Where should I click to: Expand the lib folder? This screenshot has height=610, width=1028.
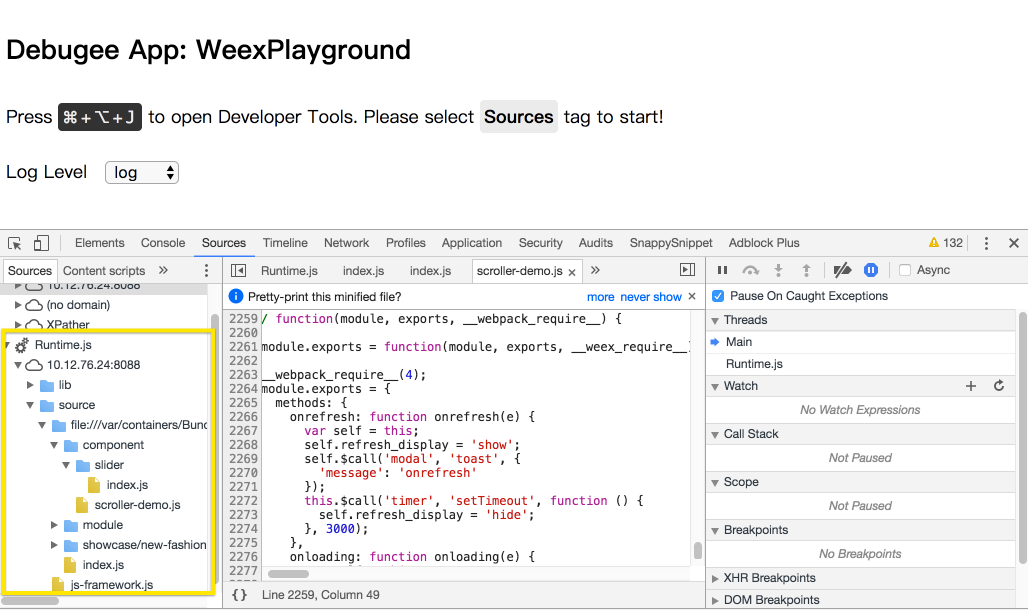coord(30,385)
